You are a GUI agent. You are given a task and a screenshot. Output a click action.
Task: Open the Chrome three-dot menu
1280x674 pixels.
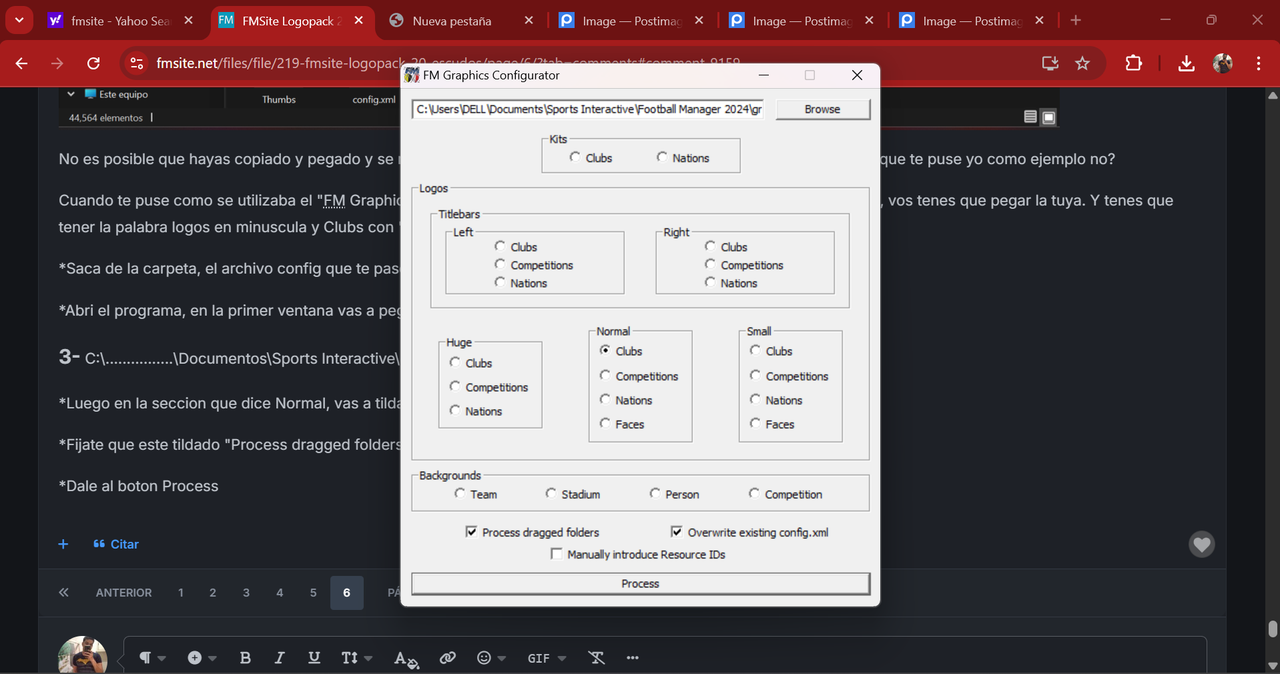[1258, 63]
